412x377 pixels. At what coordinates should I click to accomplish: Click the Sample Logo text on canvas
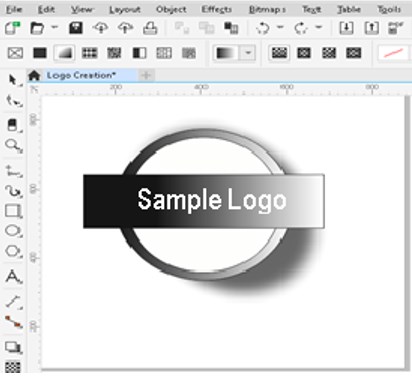pos(212,200)
